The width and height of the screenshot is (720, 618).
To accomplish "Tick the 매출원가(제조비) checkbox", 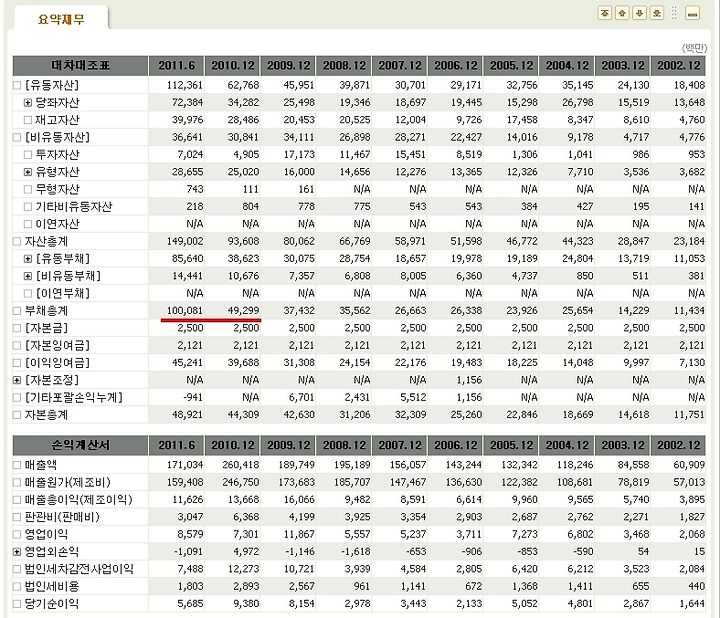I will 17,483.
